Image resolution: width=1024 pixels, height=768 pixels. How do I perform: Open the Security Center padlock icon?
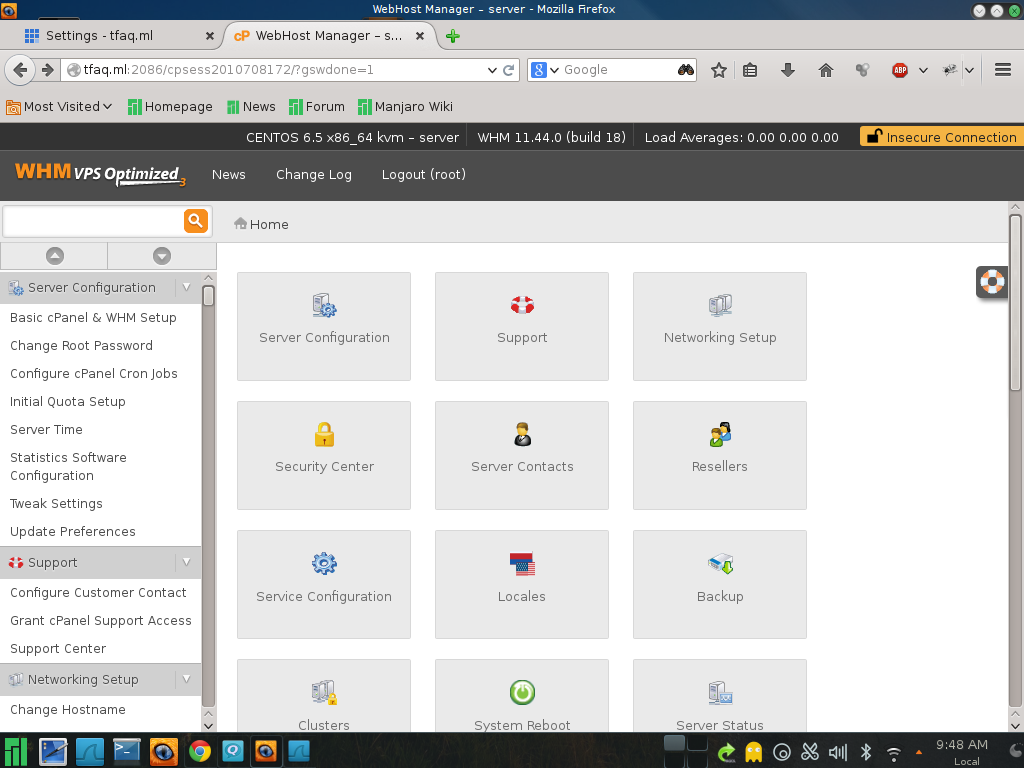tap(324, 435)
